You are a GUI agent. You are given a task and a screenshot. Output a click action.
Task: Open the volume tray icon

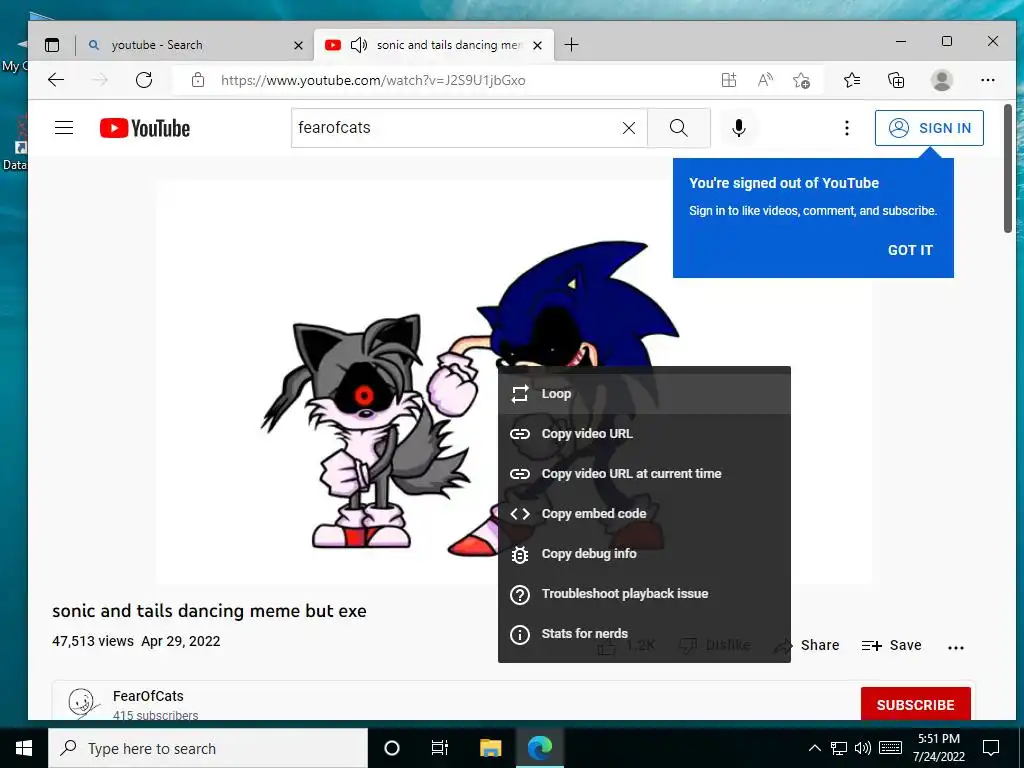tap(863, 748)
